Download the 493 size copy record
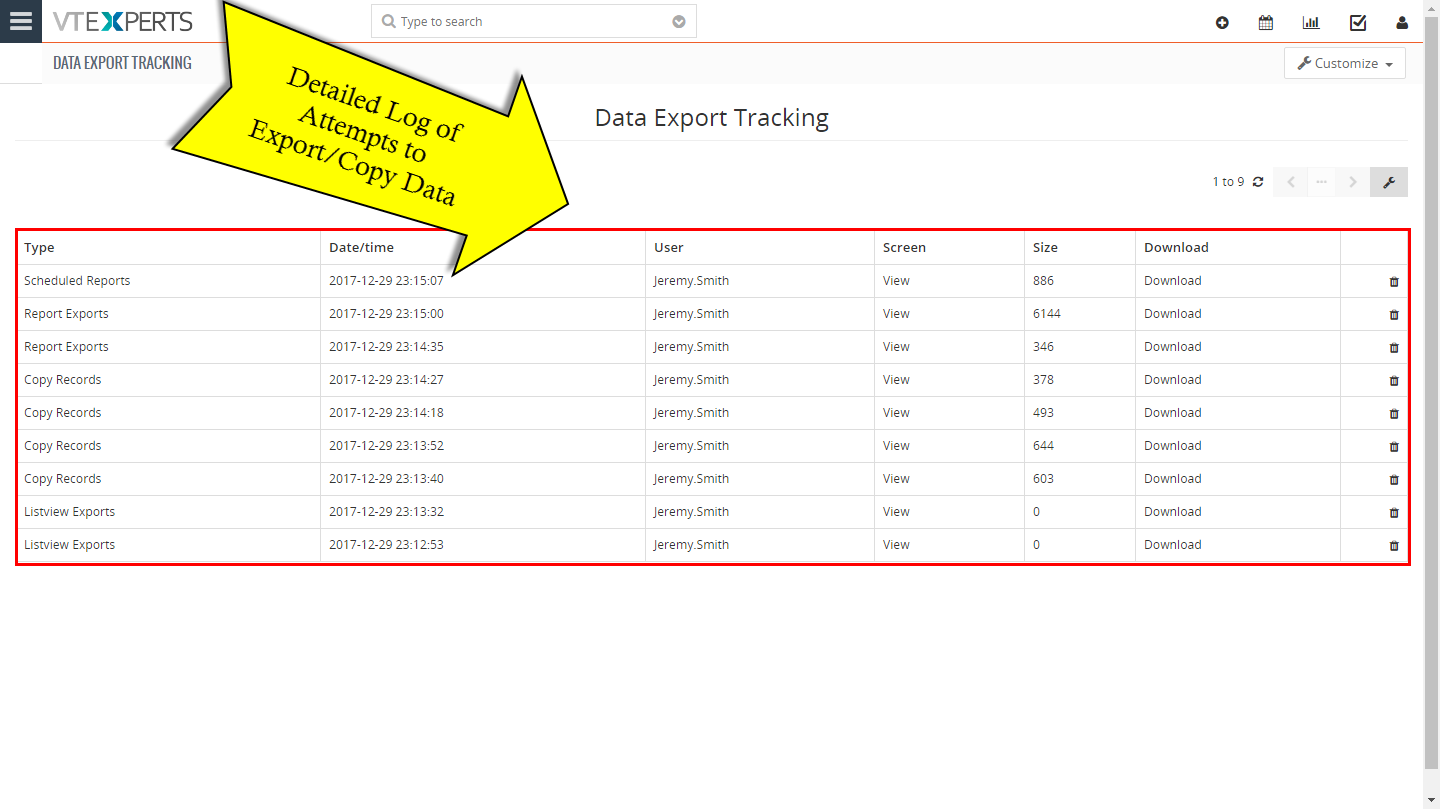The height and width of the screenshot is (809, 1440). coord(1173,412)
